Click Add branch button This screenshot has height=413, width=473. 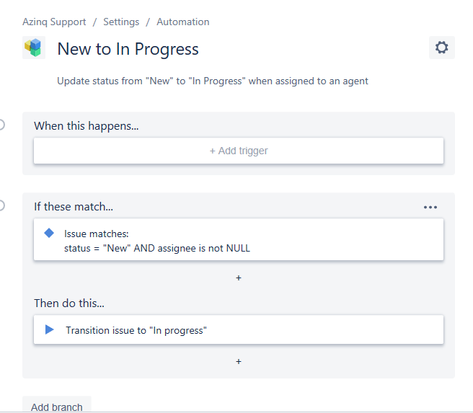click(57, 405)
